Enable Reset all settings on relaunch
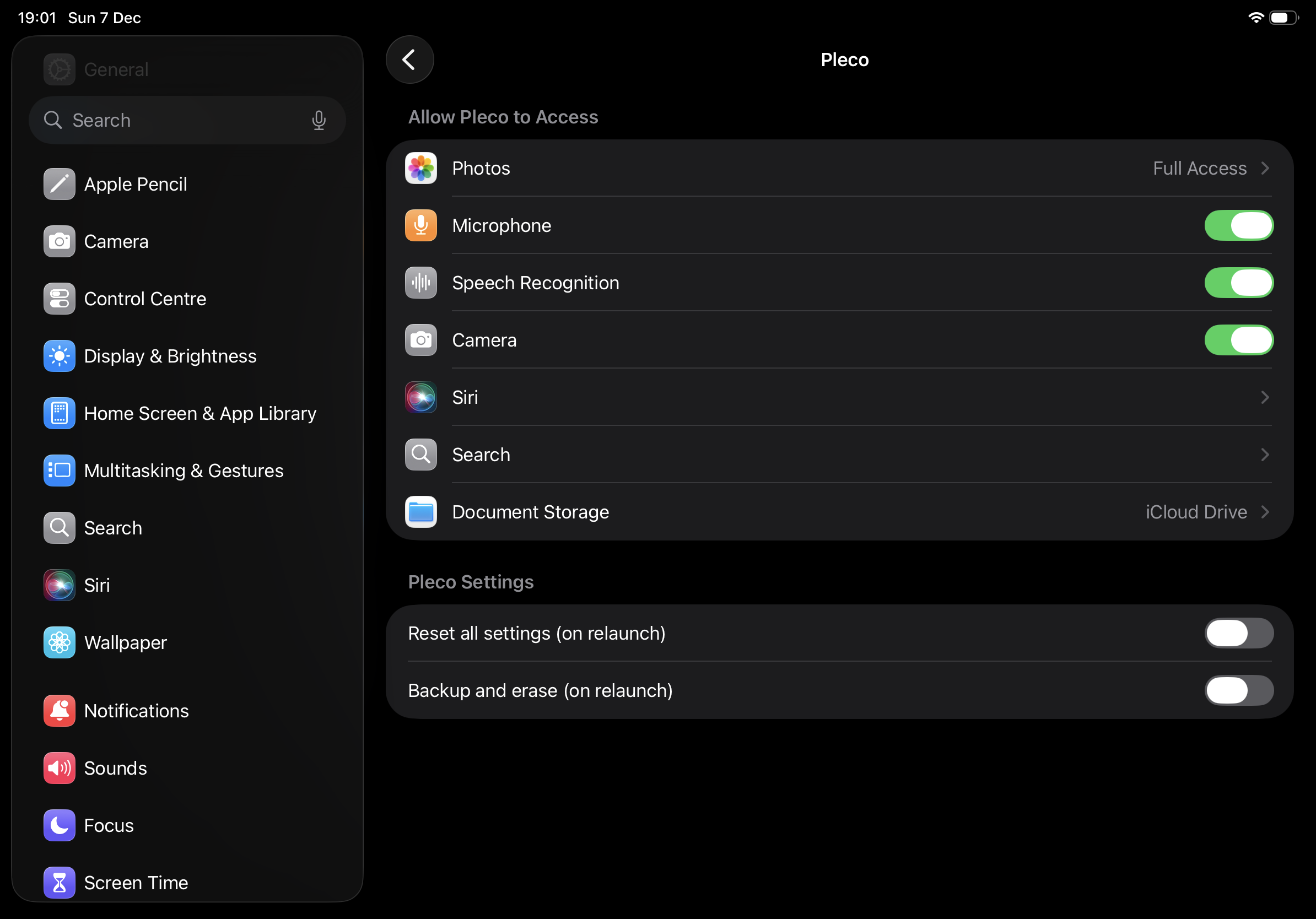The height and width of the screenshot is (919, 1316). pyautogui.click(x=1238, y=633)
